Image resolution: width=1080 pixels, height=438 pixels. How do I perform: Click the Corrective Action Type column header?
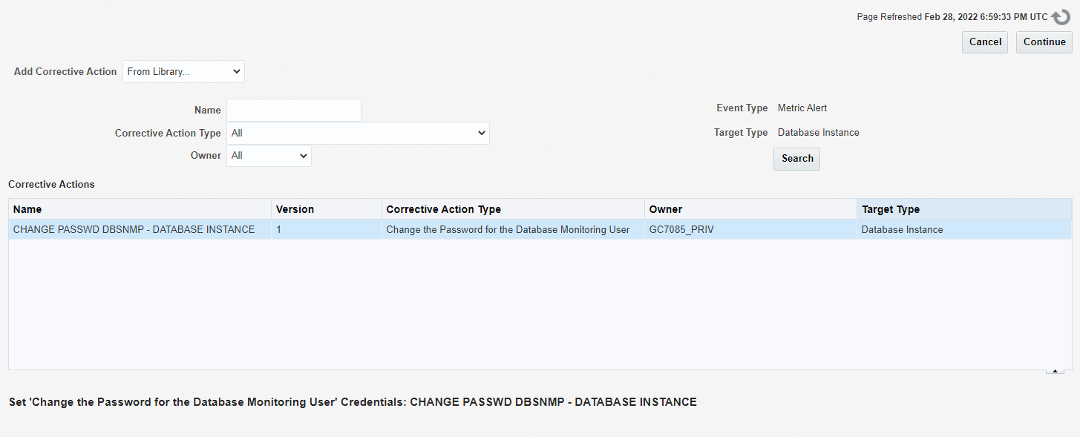tap(443, 210)
